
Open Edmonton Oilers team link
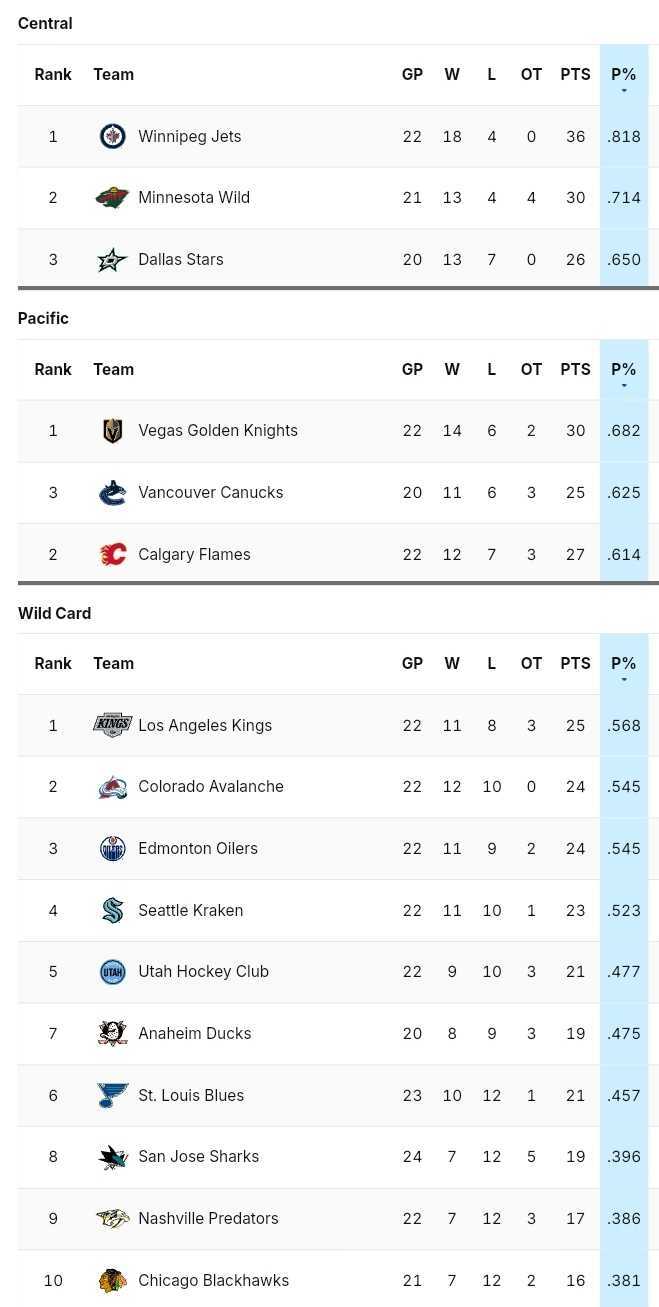click(198, 848)
